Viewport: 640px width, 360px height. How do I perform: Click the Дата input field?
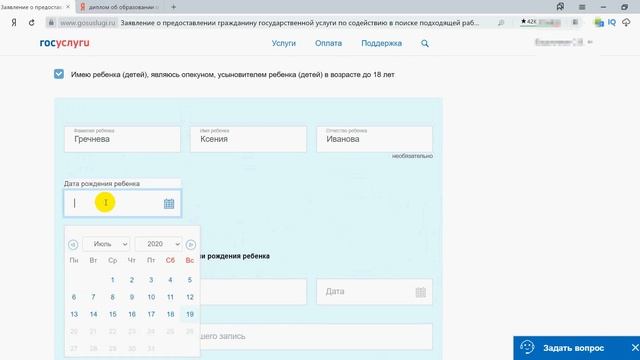374,292
